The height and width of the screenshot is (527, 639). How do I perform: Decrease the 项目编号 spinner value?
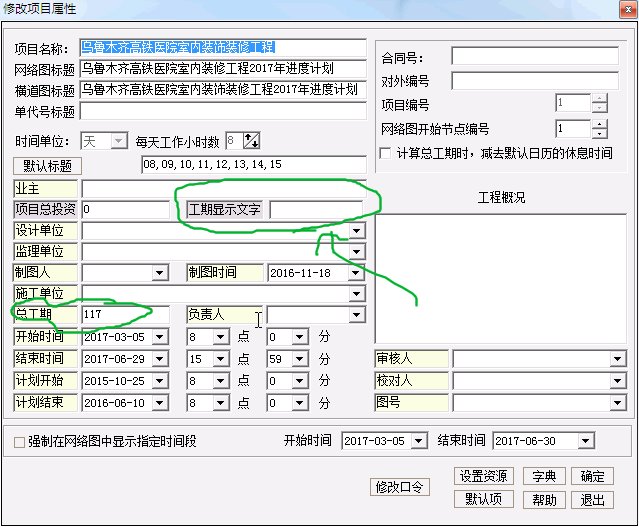pos(599,108)
